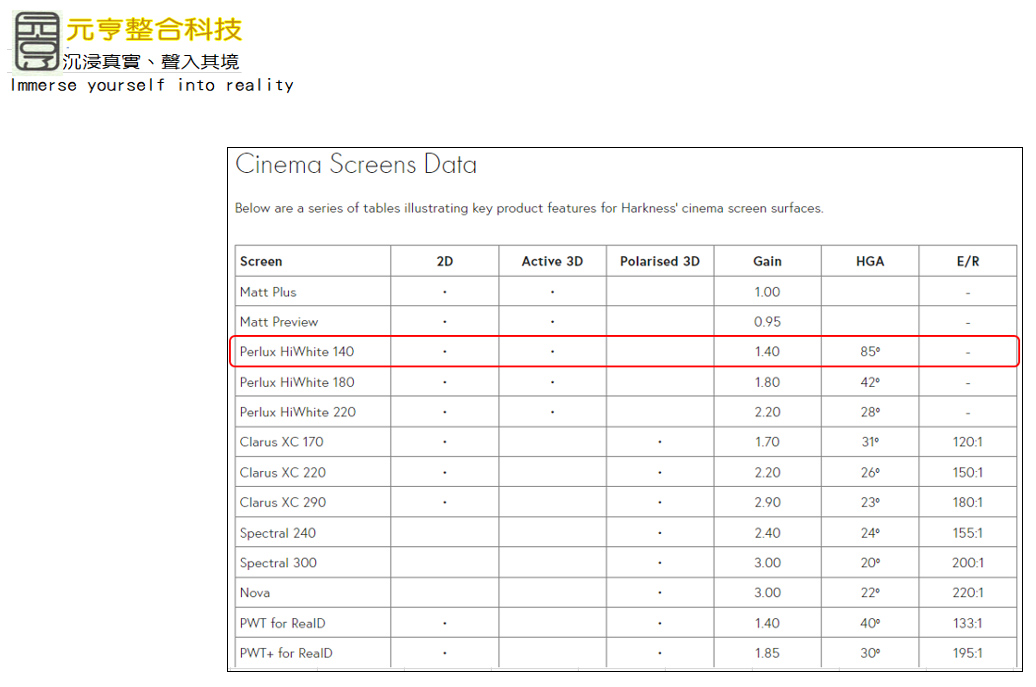The width and height of the screenshot is (1036, 687).
Task: Click the E/R value 195:1
Action: coord(967,653)
